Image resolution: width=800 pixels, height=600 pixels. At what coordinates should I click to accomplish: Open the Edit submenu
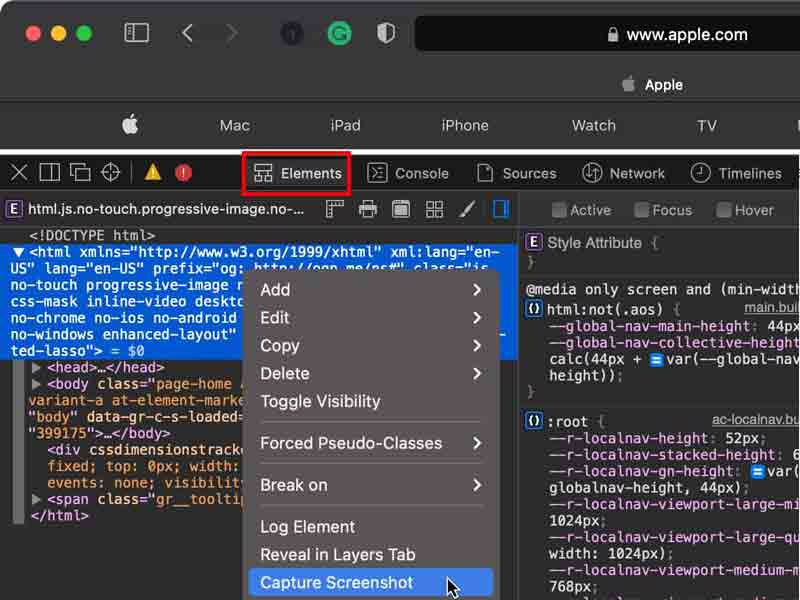(371, 318)
